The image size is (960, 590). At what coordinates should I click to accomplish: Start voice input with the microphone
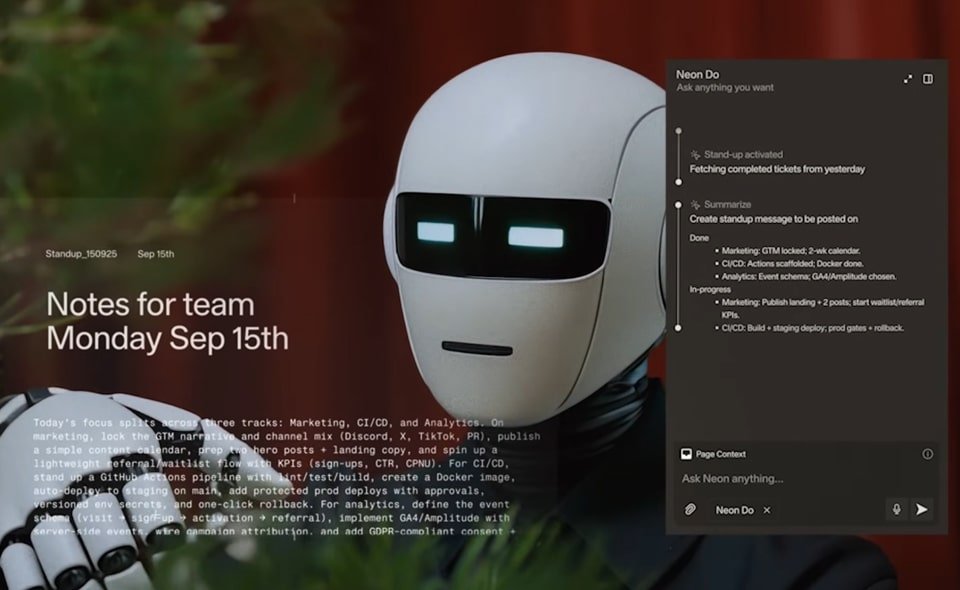(897, 509)
